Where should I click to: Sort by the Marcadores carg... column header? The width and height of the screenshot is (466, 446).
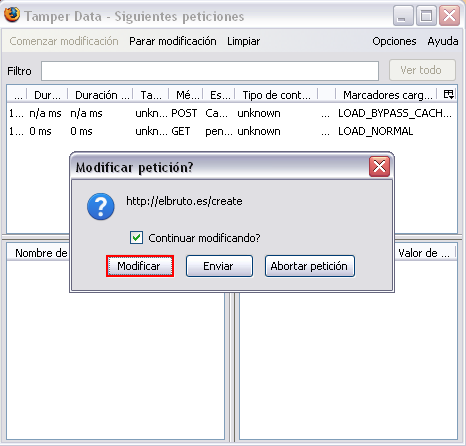pyautogui.click(x=387, y=95)
